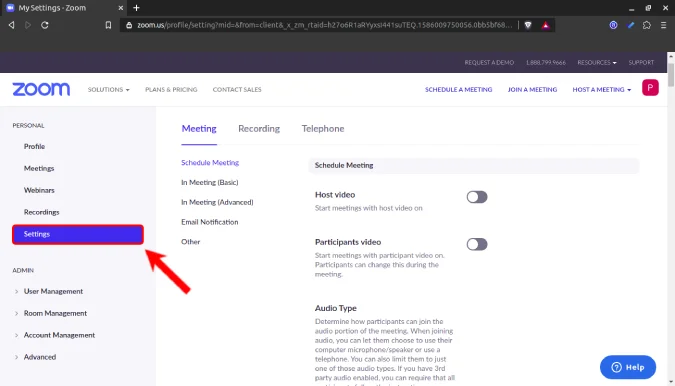Click Join a Meeting link

532,90
